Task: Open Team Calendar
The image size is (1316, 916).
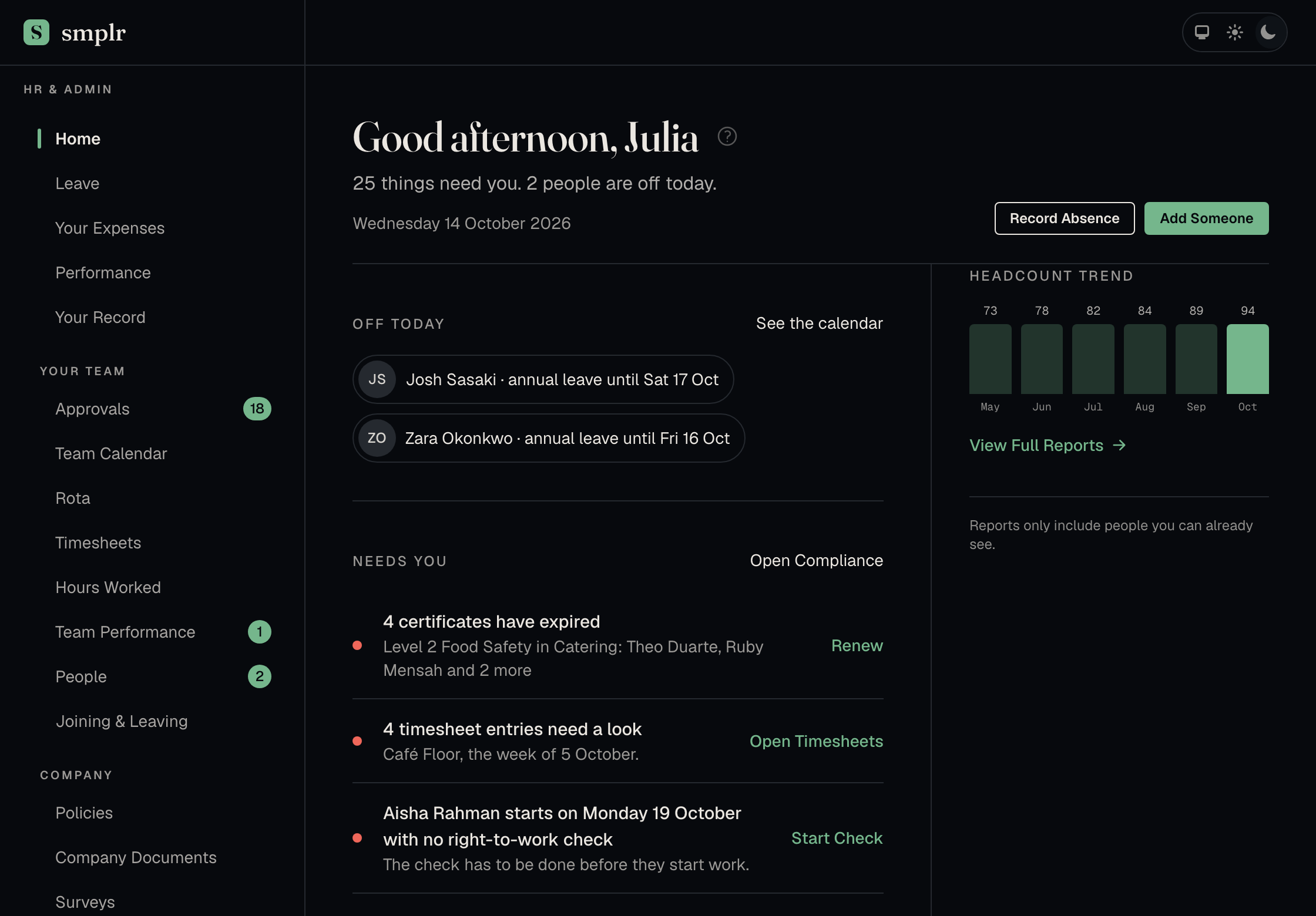Action: 111,453
